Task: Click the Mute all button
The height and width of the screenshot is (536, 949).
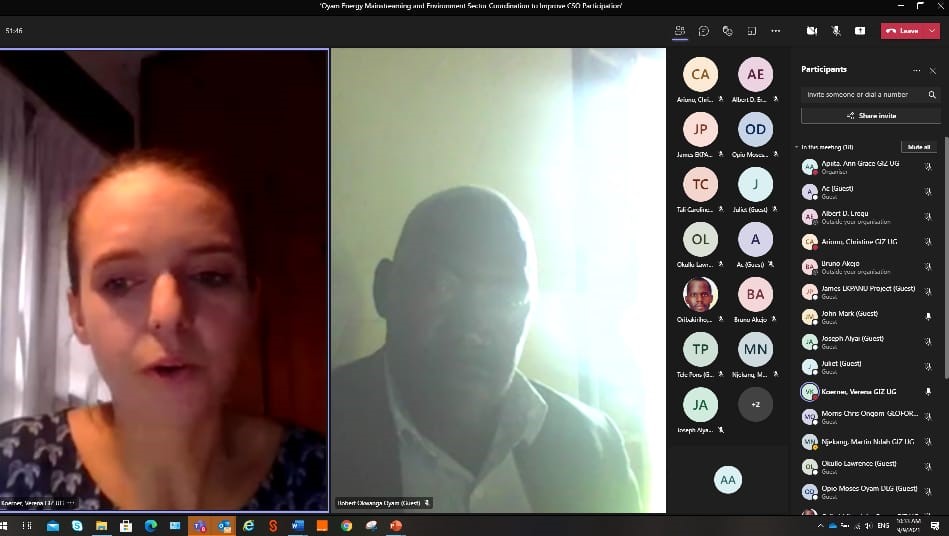Action: (x=918, y=147)
